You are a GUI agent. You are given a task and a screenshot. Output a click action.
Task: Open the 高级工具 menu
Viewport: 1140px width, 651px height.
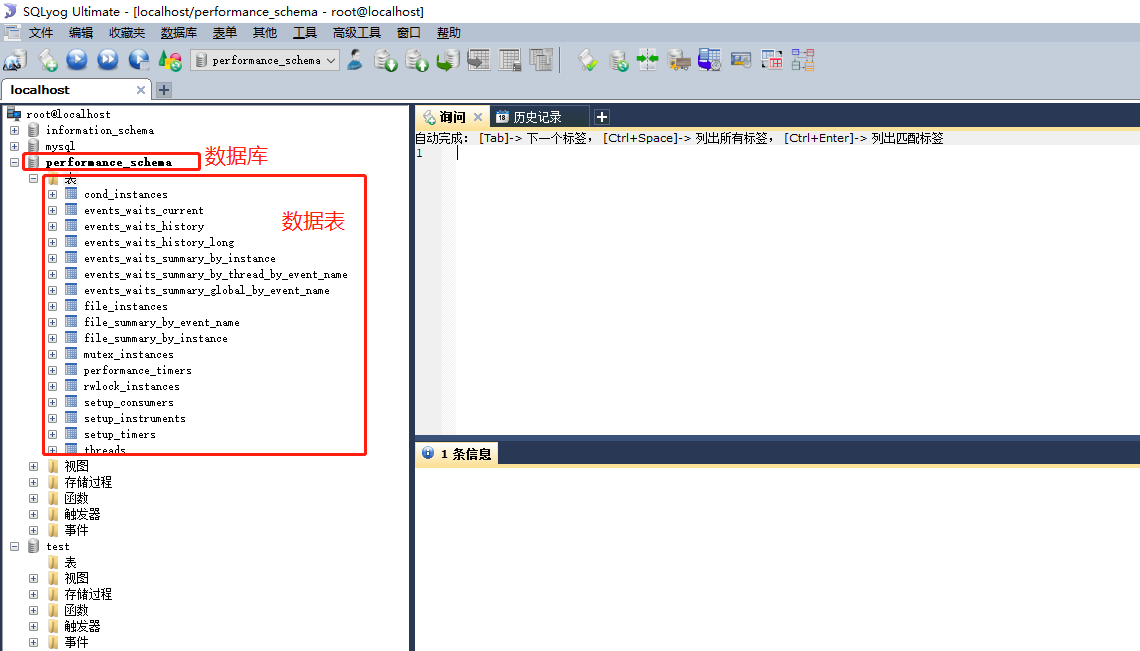(357, 33)
